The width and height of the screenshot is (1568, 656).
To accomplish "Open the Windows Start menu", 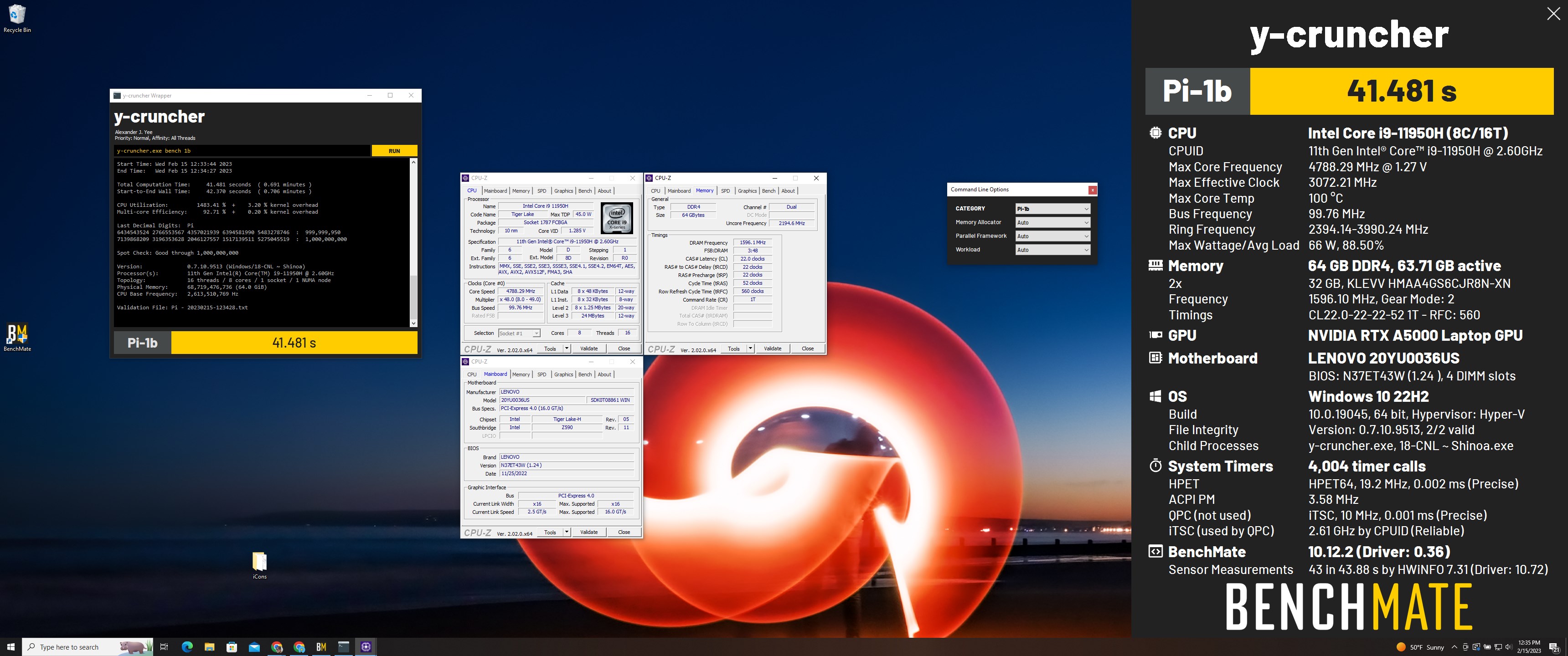I will (10, 647).
